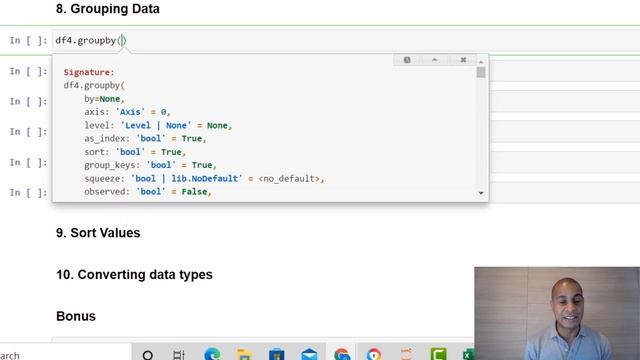The width and height of the screenshot is (640, 360).
Task: Click the 'df4.groupby(' line in the tooltip
Action: pos(94,85)
